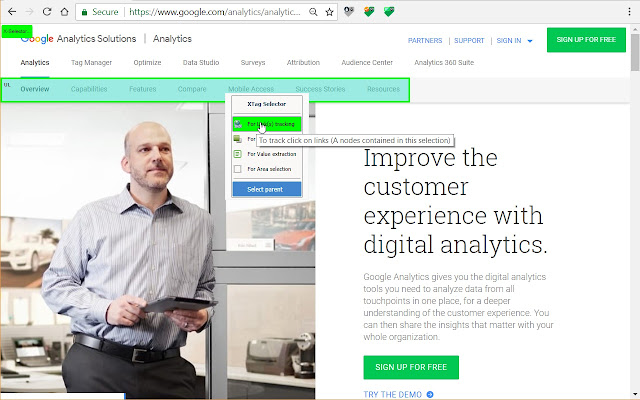
Task: Go to the Compare sub-navigation item
Action: [192, 89]
